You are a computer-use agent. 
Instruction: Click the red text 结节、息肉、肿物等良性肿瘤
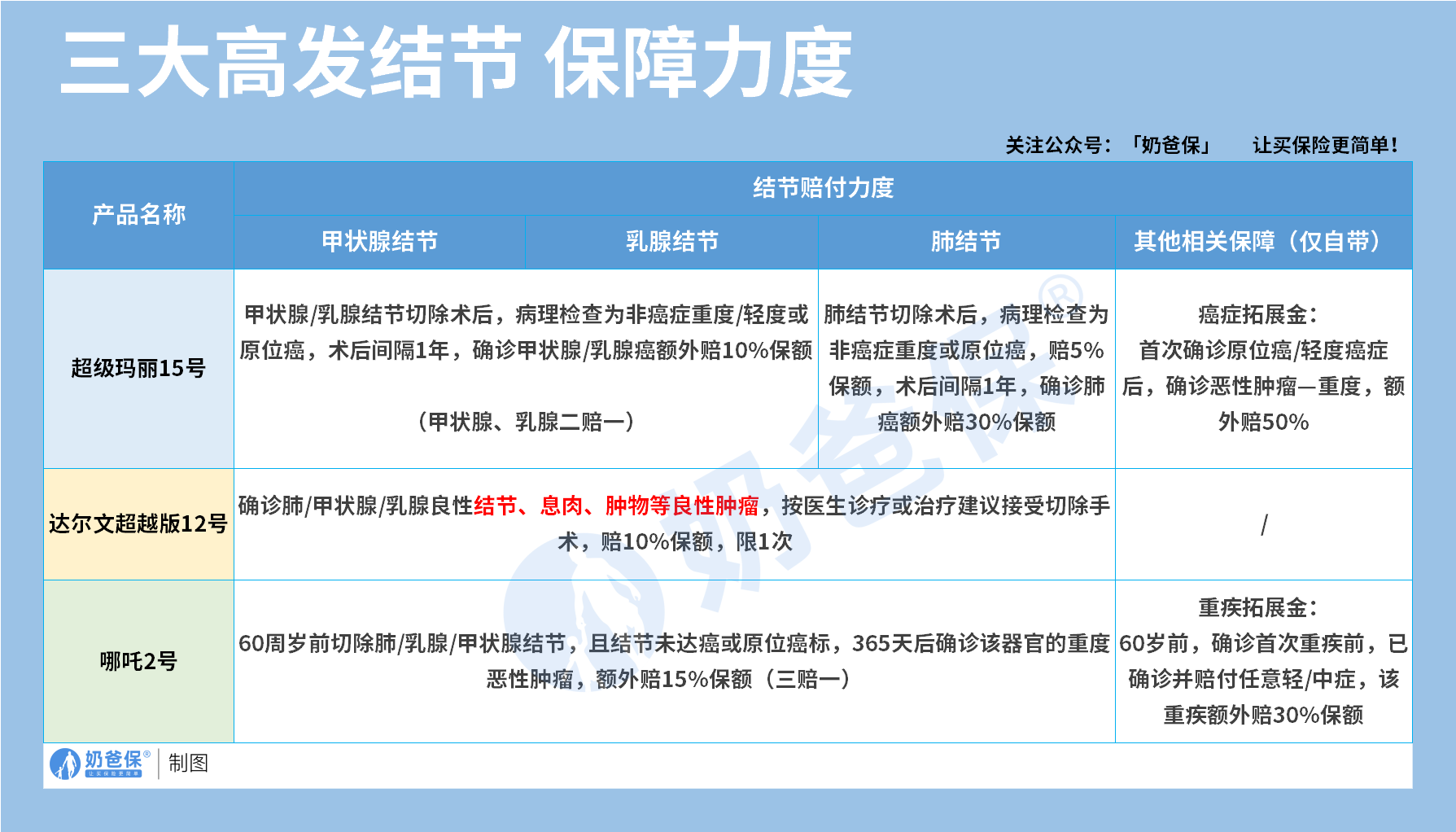pyautogui.click(x=616, y=506)
